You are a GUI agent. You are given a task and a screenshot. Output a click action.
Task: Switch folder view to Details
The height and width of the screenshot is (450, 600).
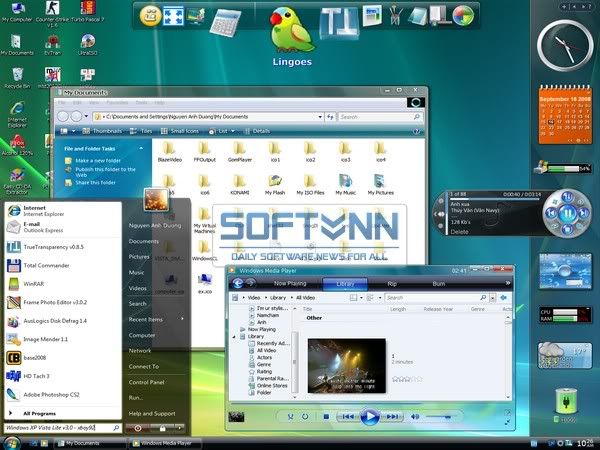[258, 131]
